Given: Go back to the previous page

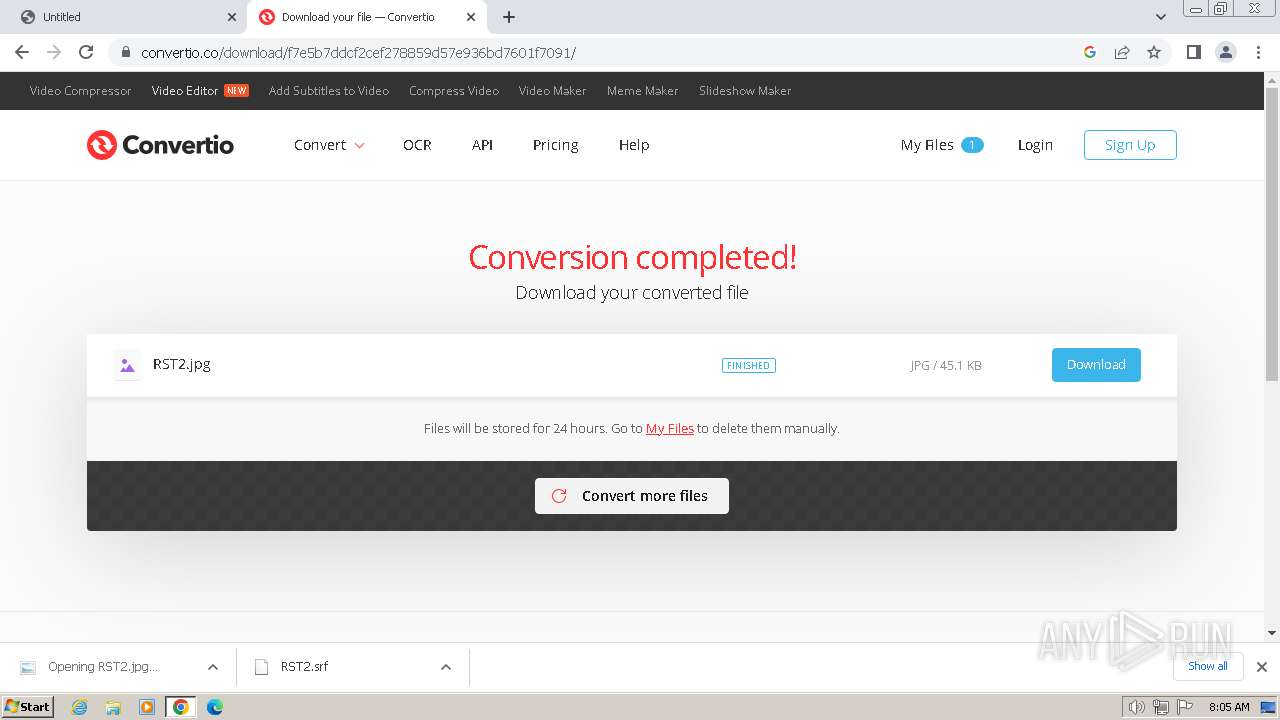Looking at the screenshot, I should click(22, 52).
